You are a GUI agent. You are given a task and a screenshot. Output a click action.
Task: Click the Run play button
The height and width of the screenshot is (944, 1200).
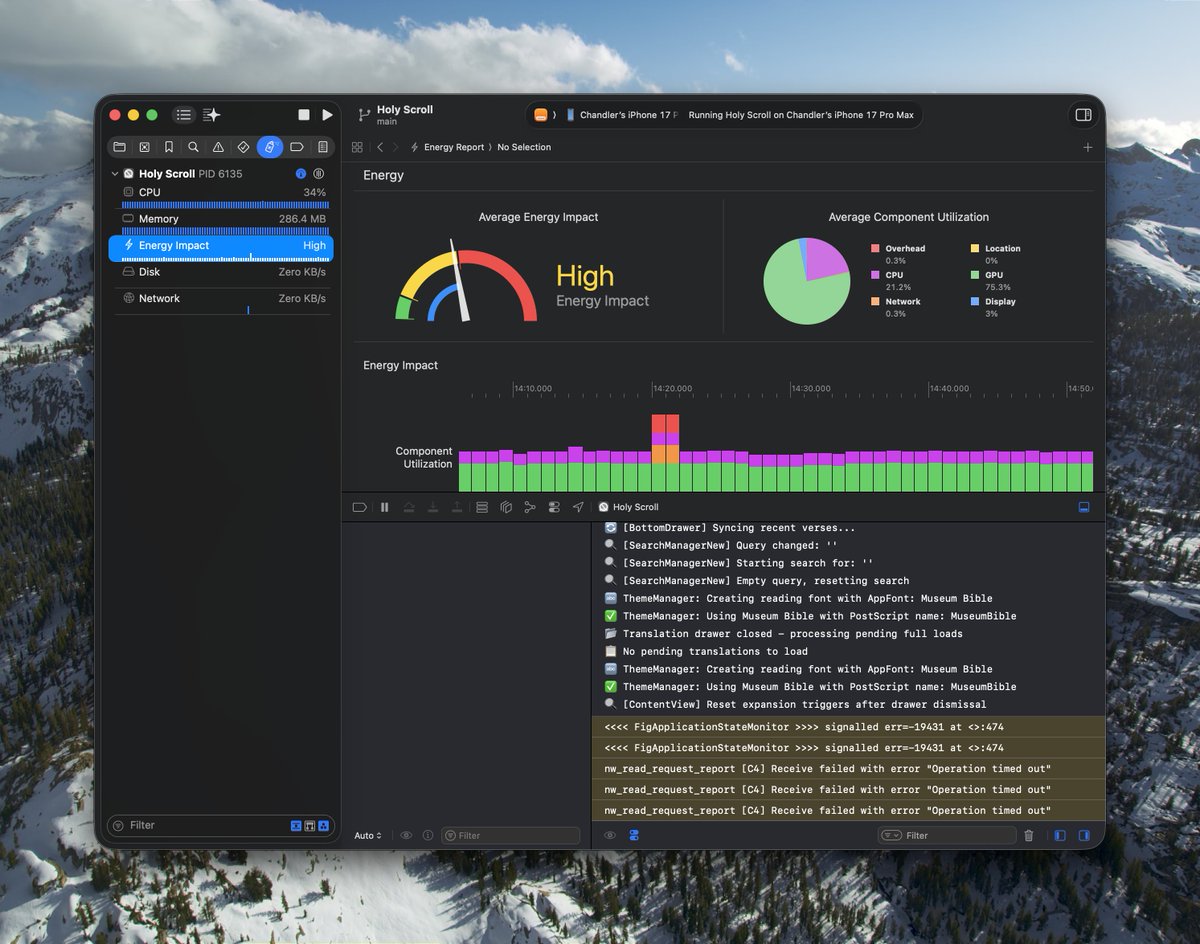(327, 115)
